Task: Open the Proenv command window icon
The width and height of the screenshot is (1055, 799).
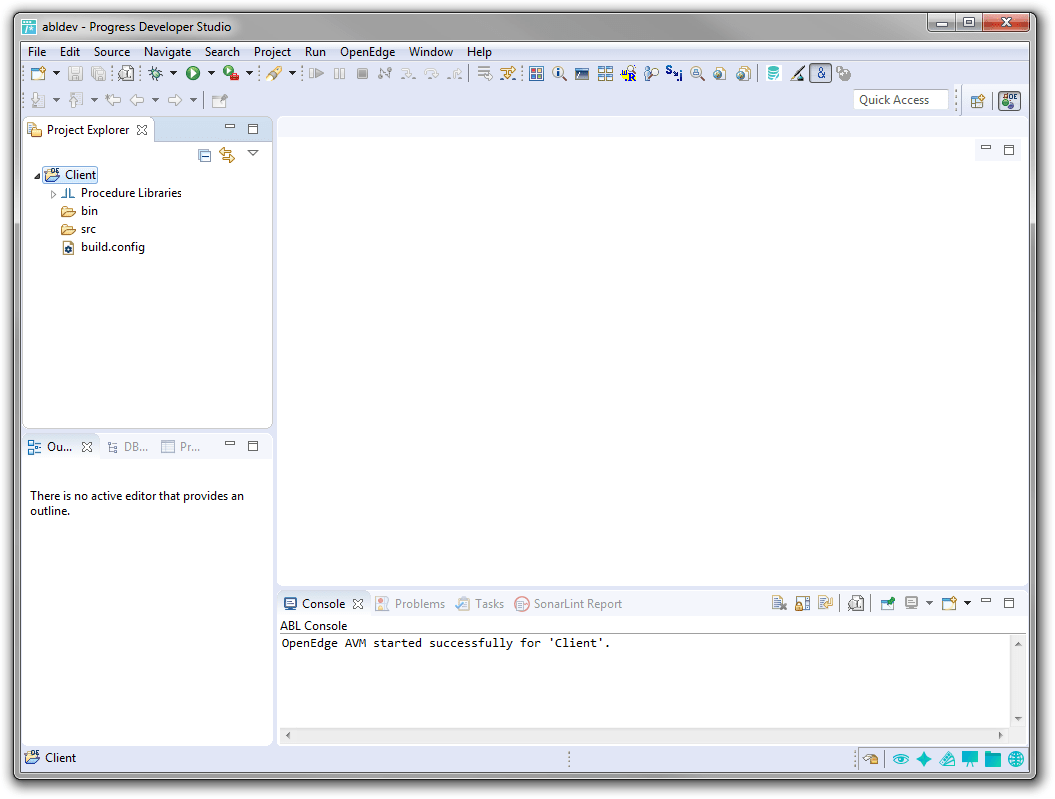Action: point(582,74)
